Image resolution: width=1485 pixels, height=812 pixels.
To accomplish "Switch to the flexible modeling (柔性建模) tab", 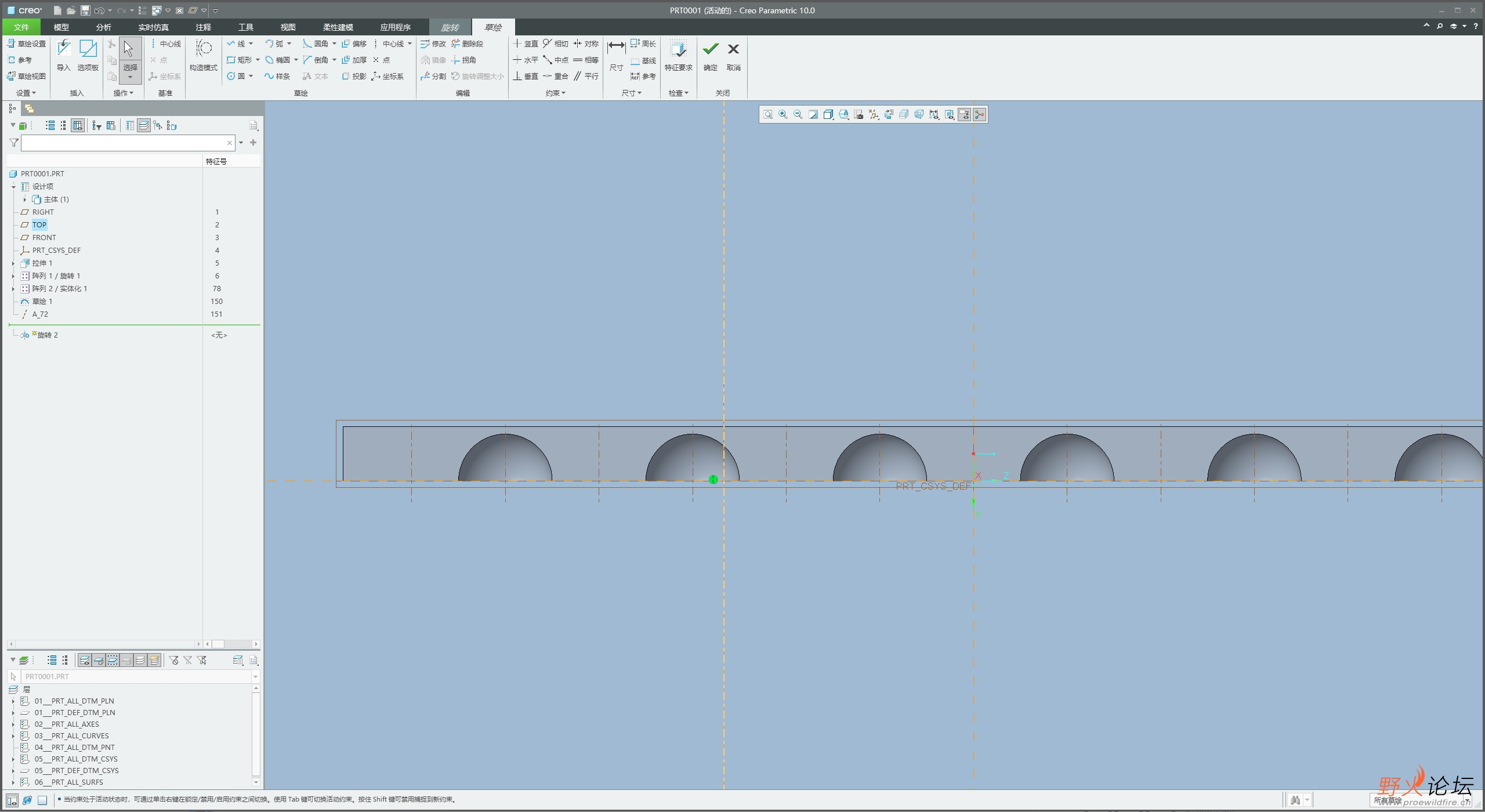I will click(x=338, y=27).
